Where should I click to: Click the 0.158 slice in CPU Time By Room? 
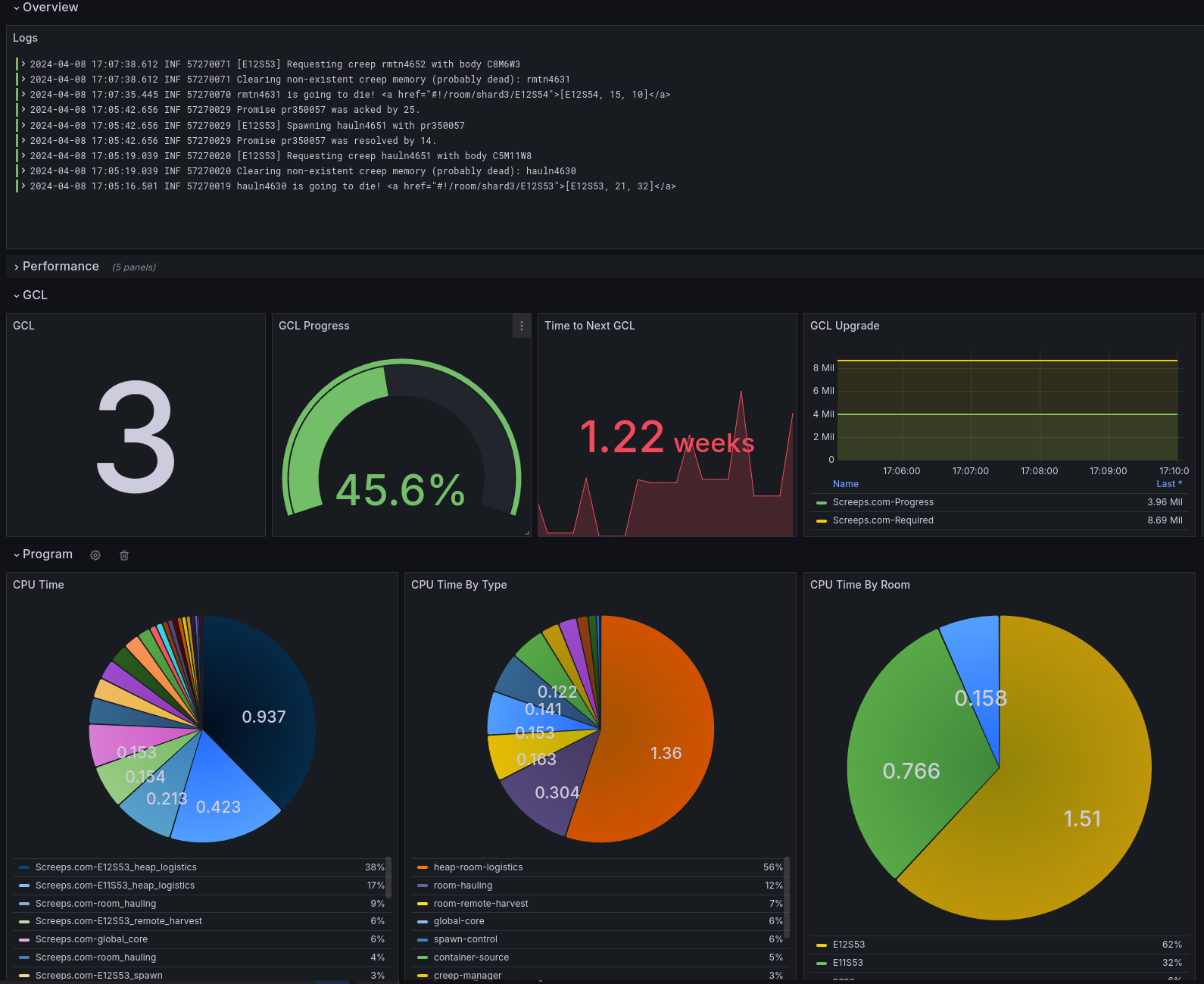point(981,698)
